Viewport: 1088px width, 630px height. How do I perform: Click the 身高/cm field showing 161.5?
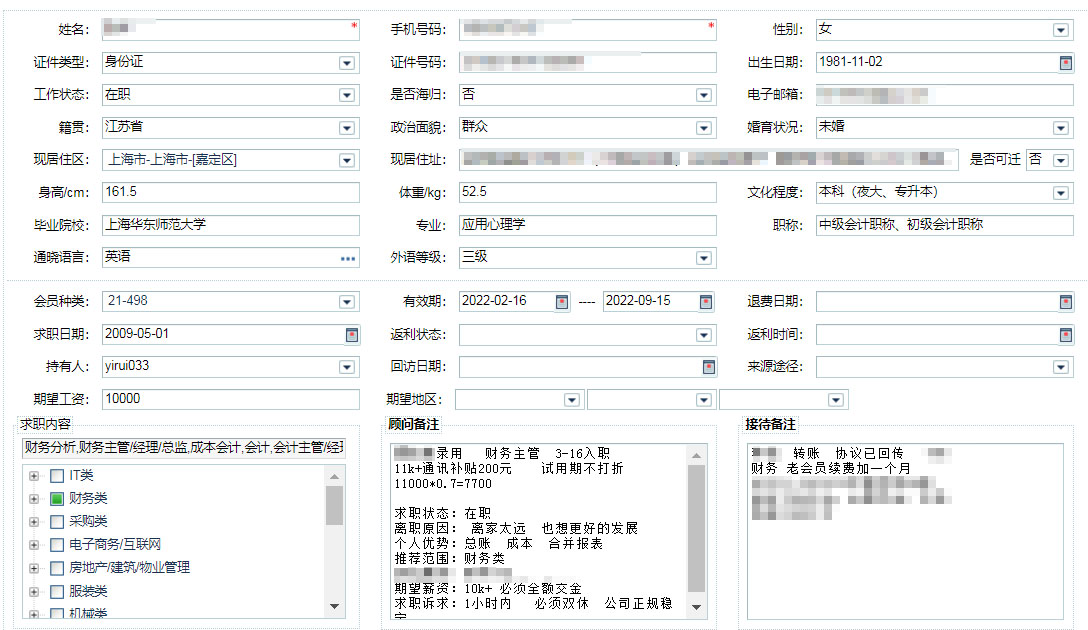pos(230,192)
